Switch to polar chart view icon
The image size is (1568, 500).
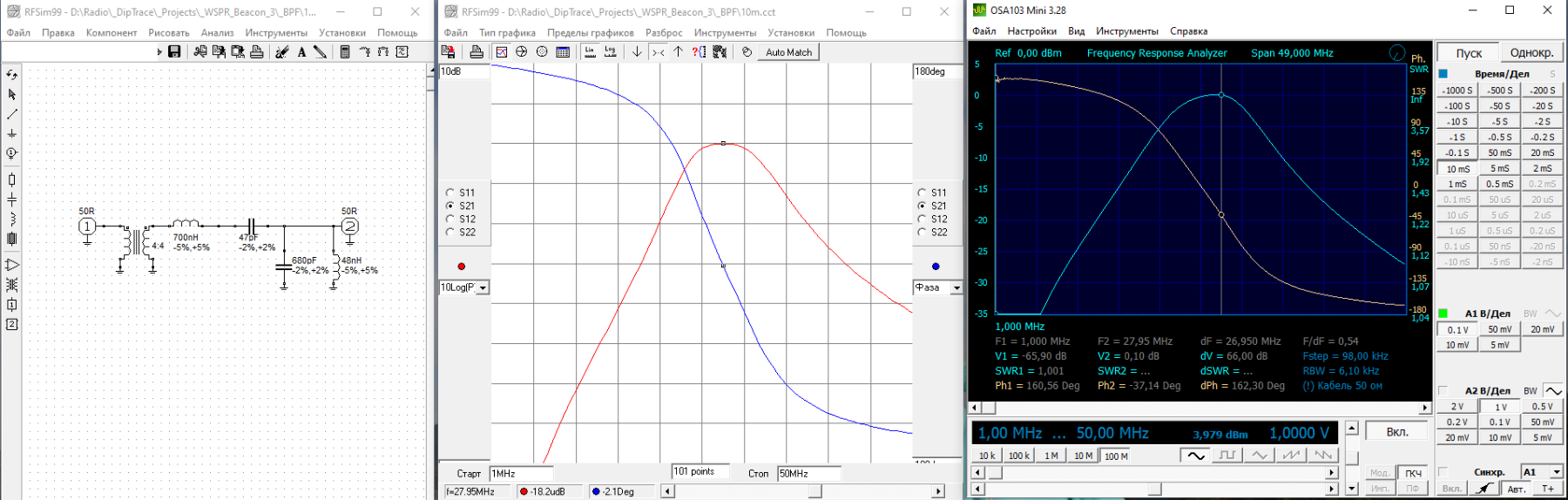pos(542,52)
